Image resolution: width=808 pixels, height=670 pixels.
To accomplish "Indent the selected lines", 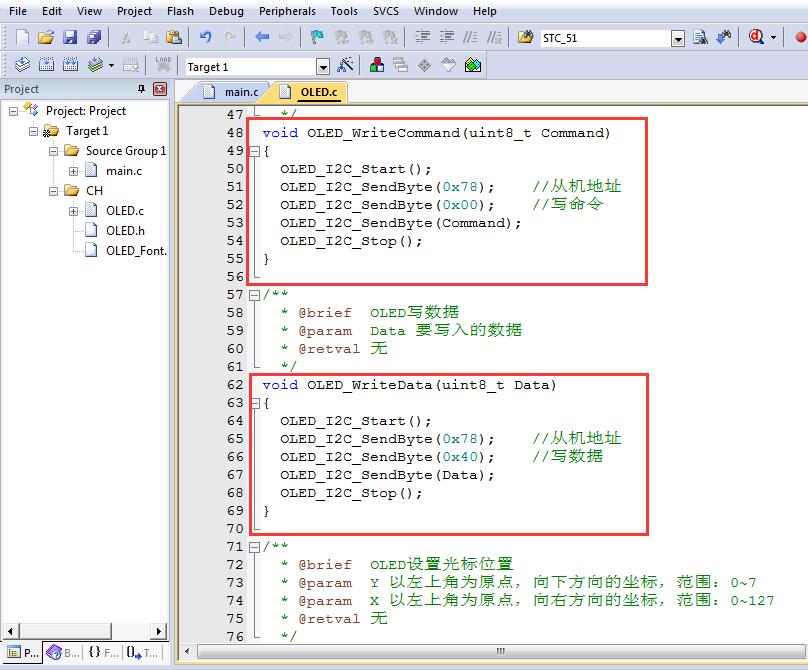I will [423, 37].
